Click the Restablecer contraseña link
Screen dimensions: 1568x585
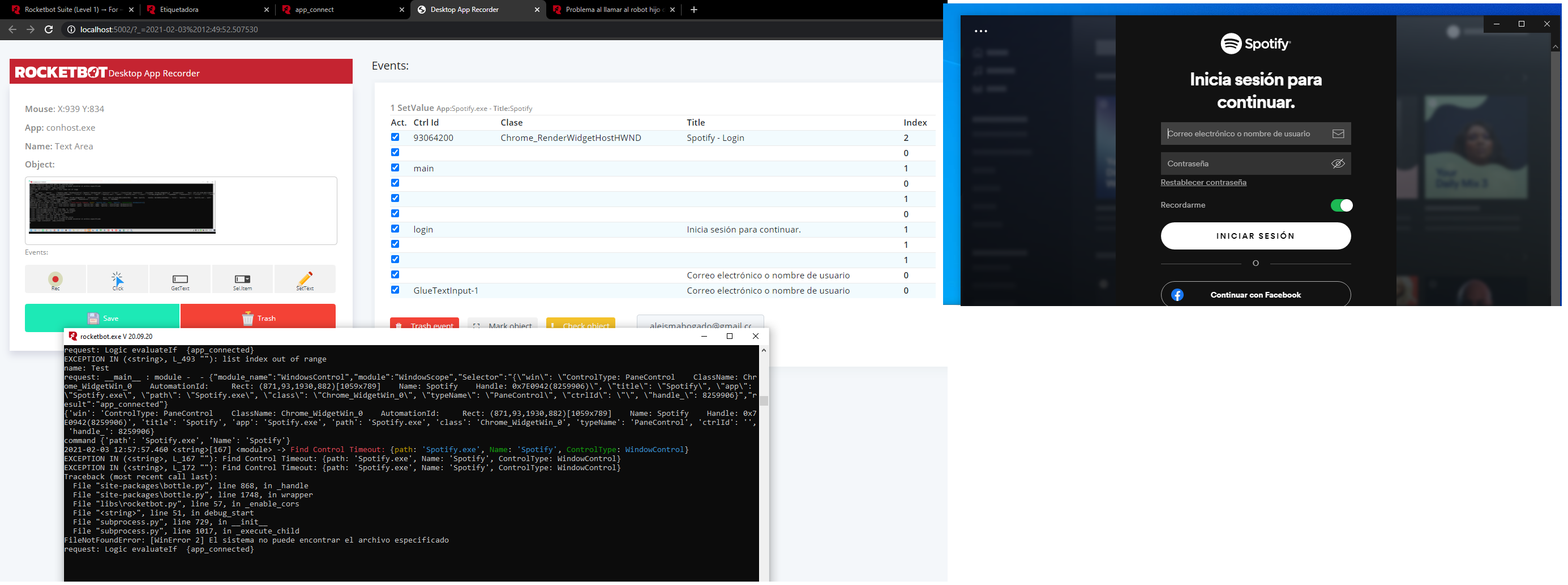(x=1203, y=182)
